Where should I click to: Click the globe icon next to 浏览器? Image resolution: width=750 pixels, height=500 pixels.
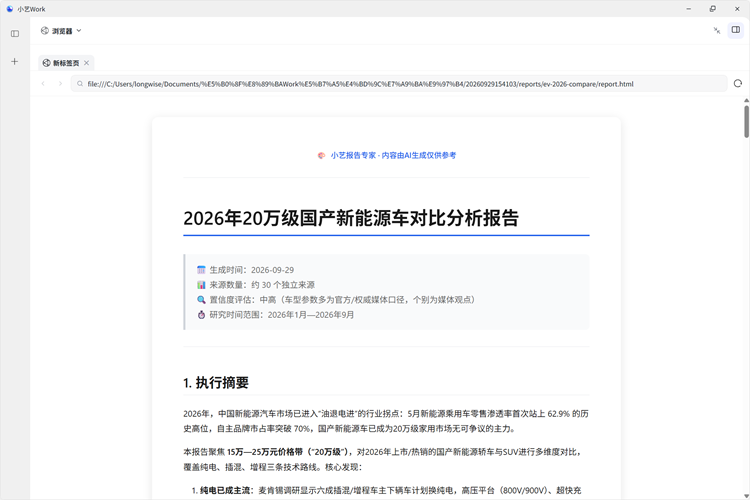[44, 31]
